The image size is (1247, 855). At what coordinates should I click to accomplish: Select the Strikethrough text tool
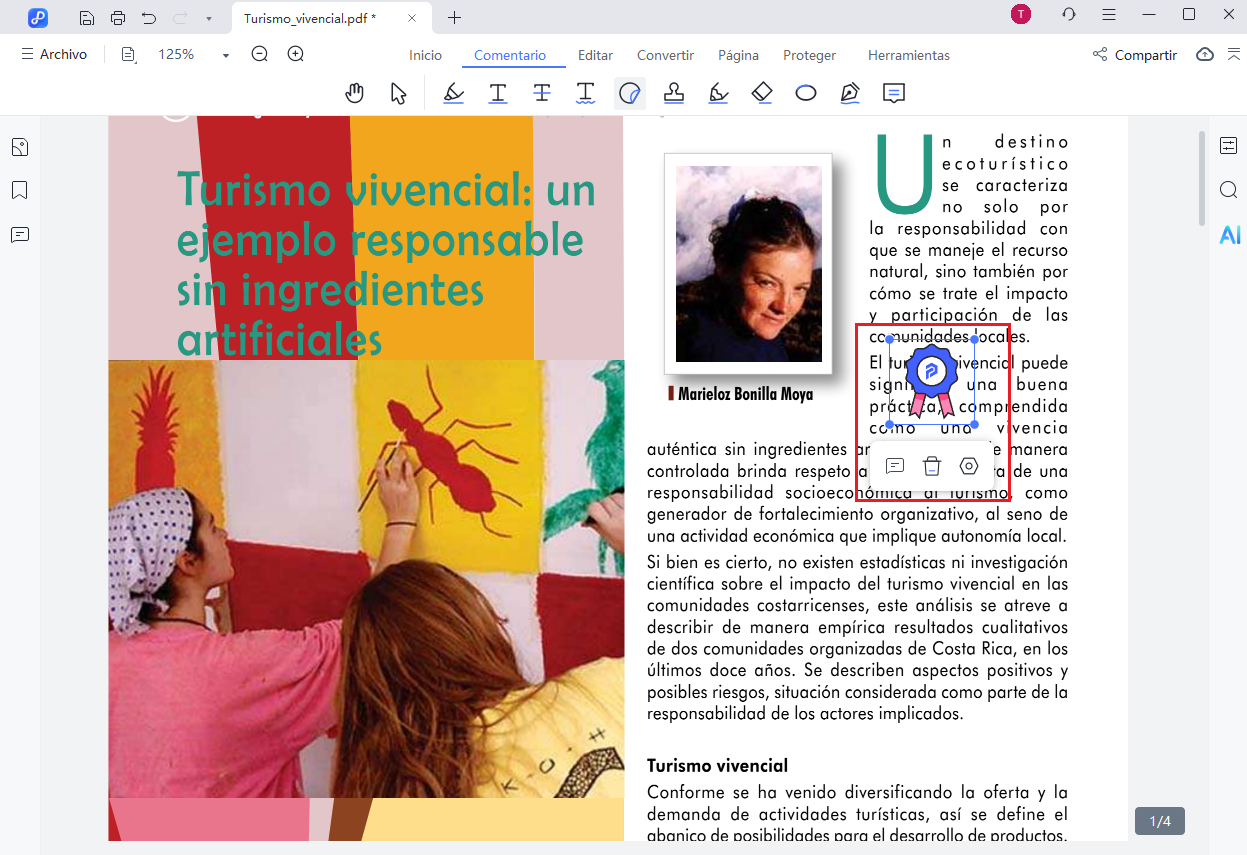542,93
